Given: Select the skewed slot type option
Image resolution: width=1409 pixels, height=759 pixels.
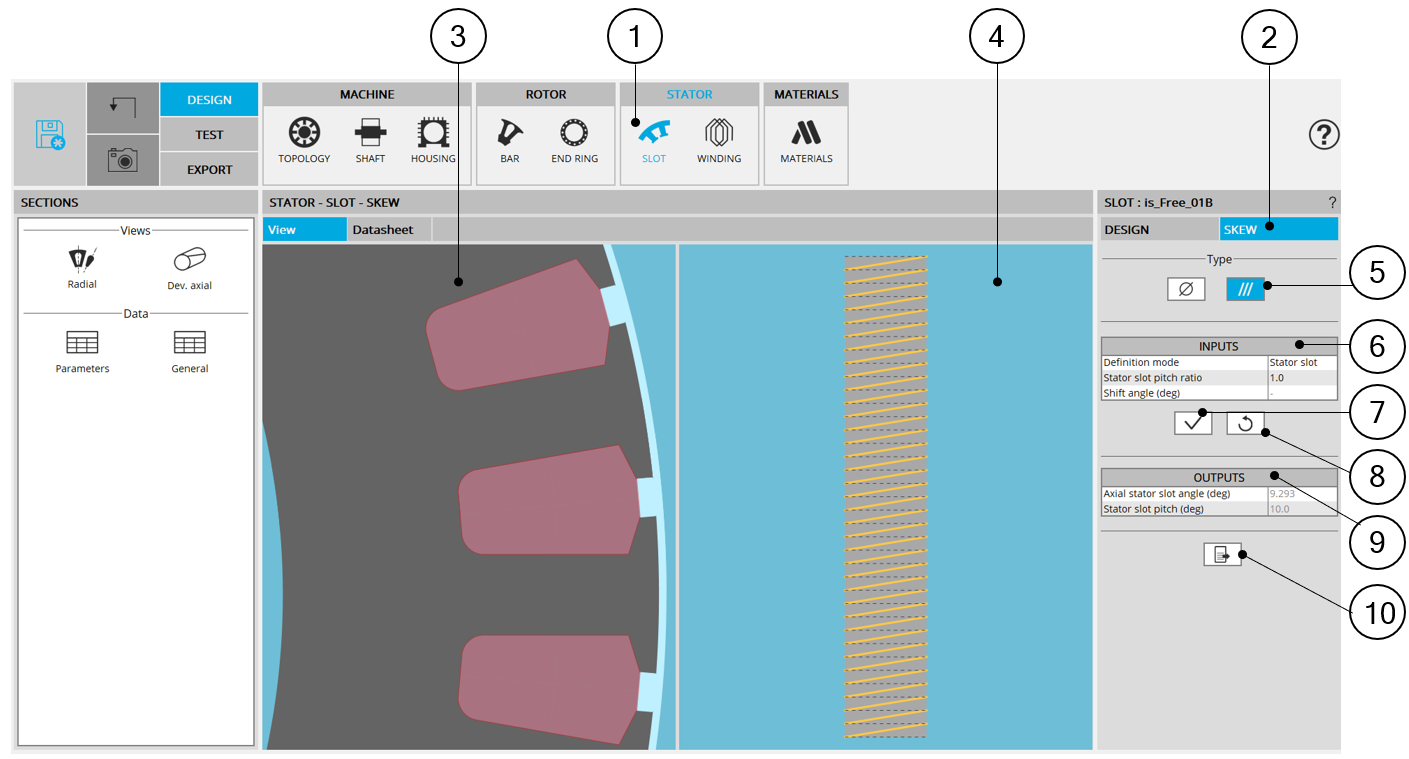Looking at the screenshot, I should 1245,289.
